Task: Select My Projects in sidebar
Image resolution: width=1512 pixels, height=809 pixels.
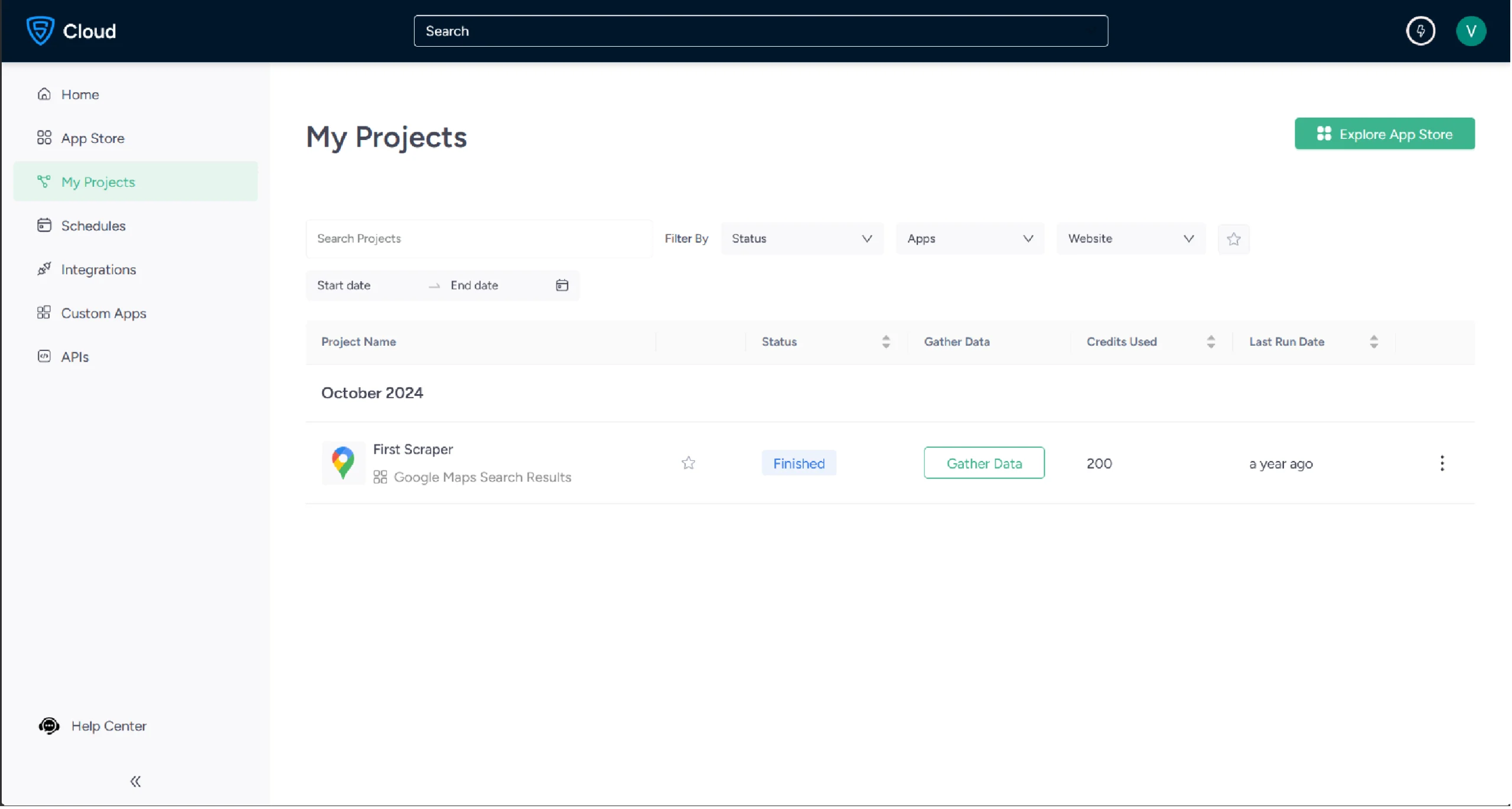Action: click(135, 181)
